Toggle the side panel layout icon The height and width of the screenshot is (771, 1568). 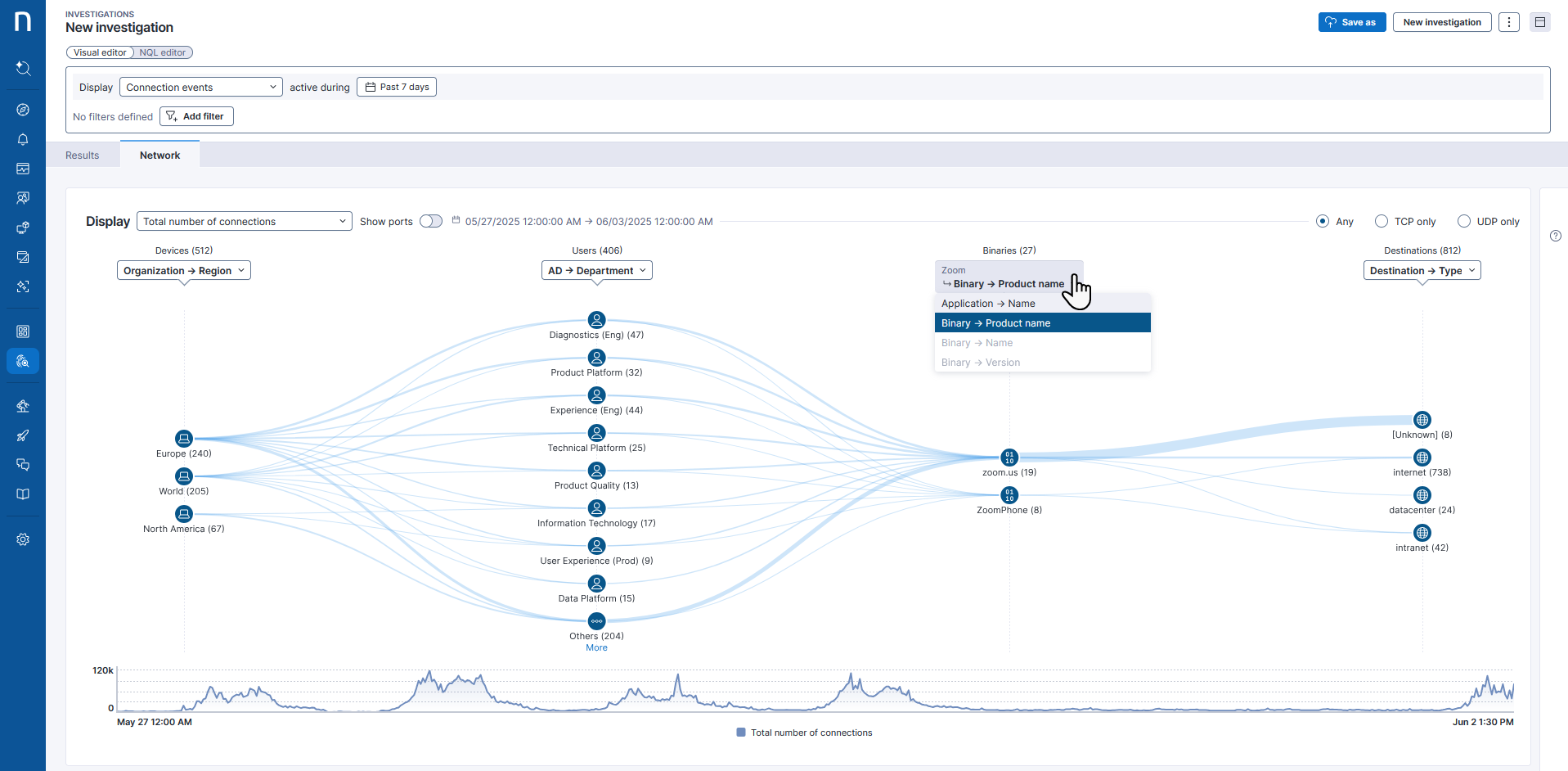tap(1540, 22)
